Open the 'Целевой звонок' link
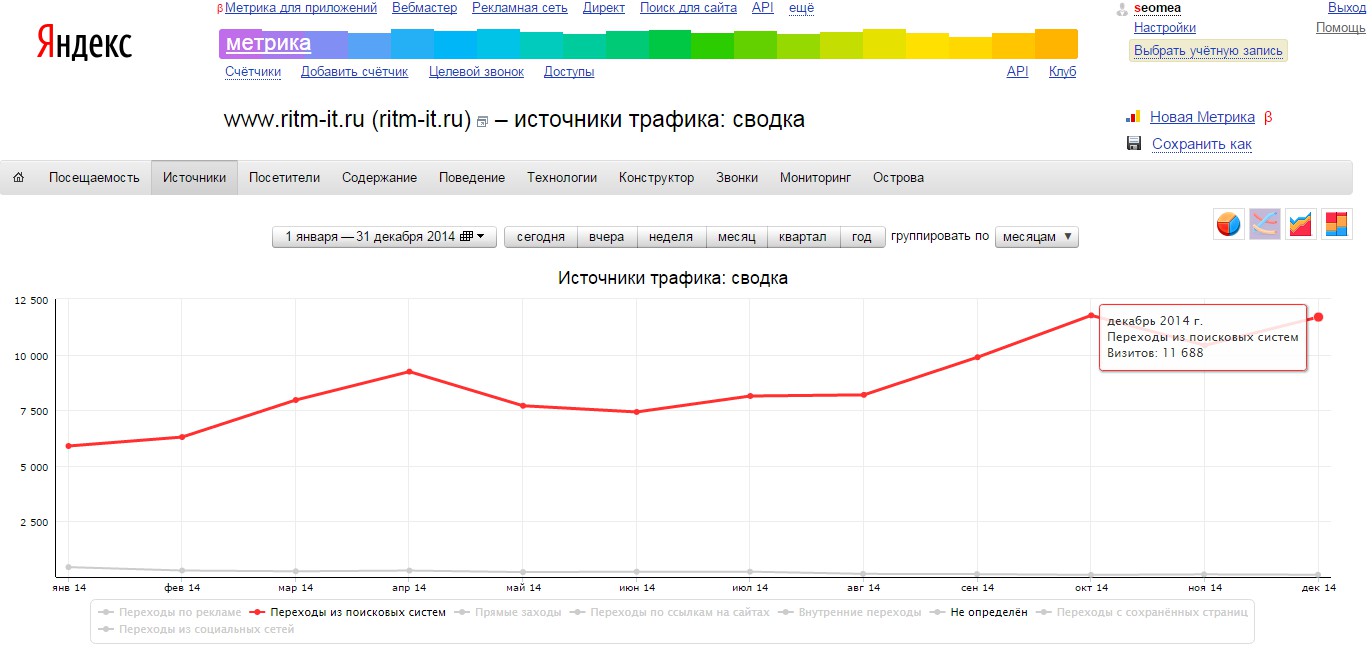Image resolution: width=1372 pixels, height=655 pixels. point(476,72)
